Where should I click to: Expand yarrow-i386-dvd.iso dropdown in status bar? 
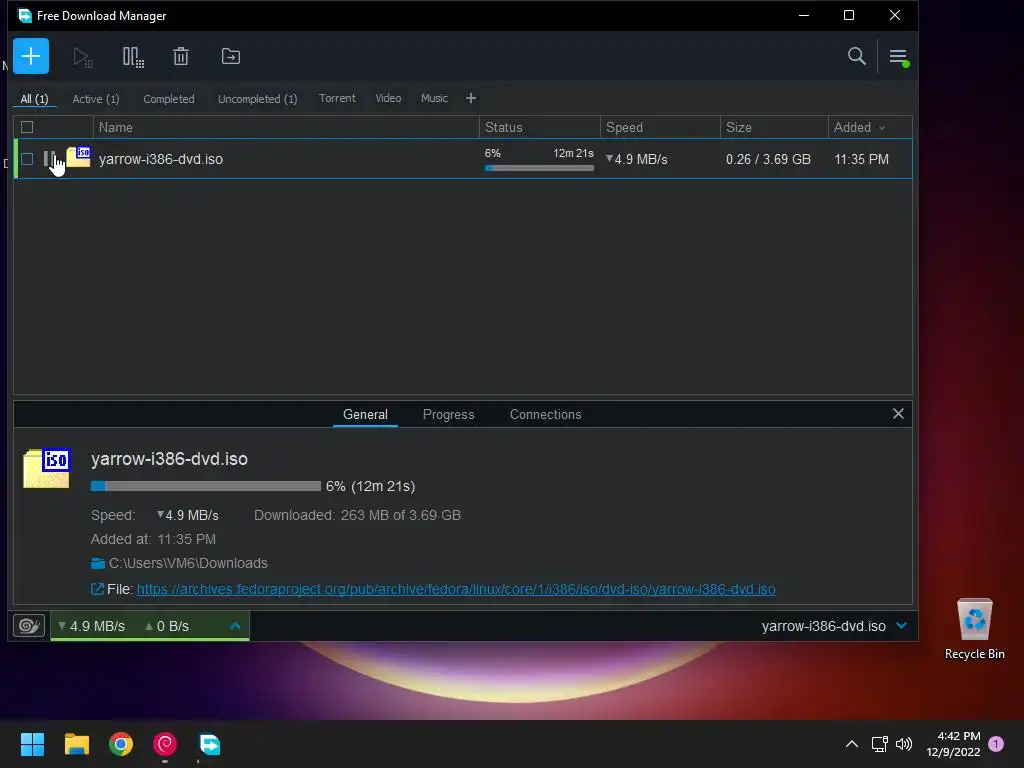tap(902, 626)
